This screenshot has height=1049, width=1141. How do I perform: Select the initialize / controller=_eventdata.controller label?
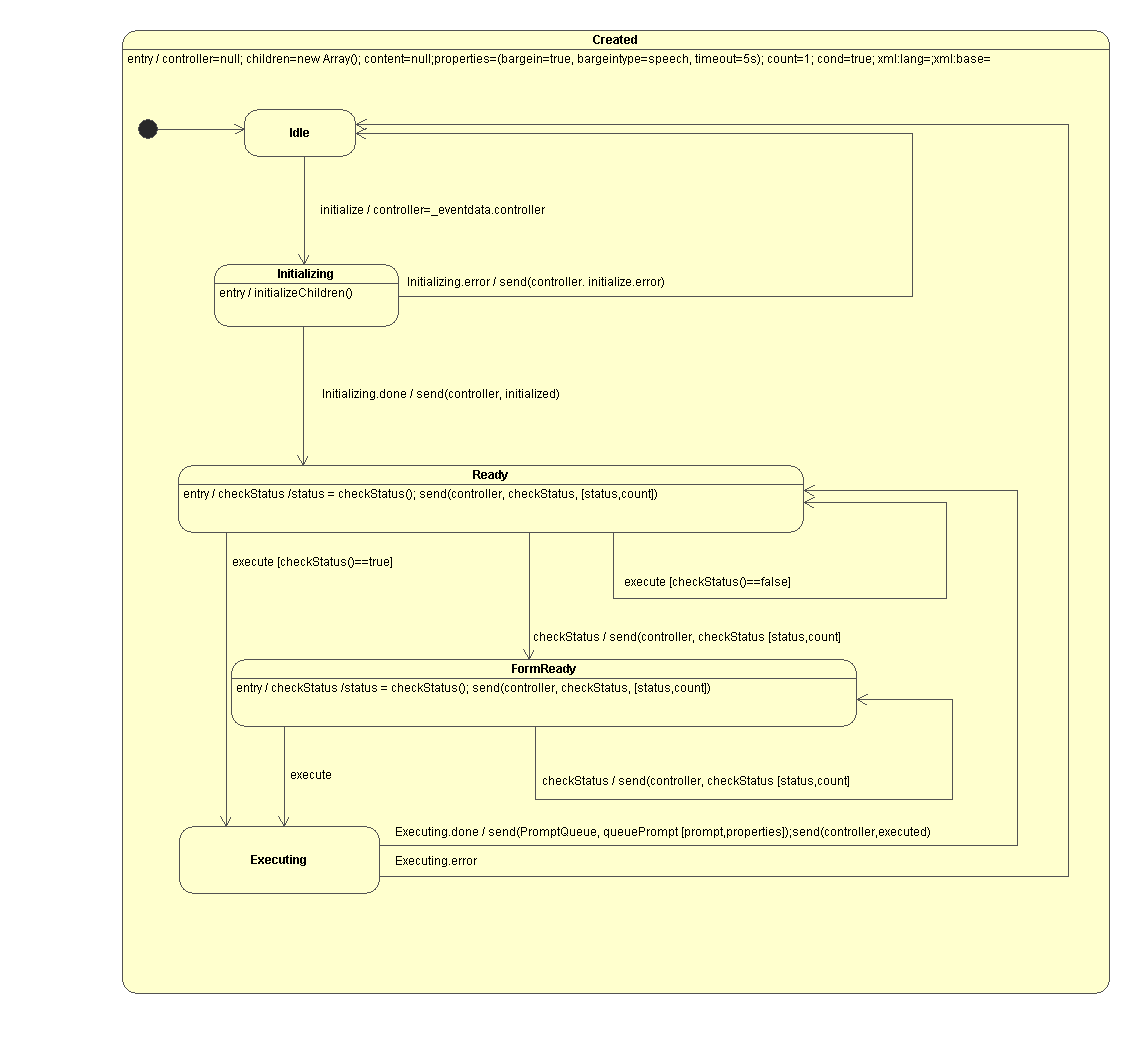pyautogui.click(x=432, y=210)
